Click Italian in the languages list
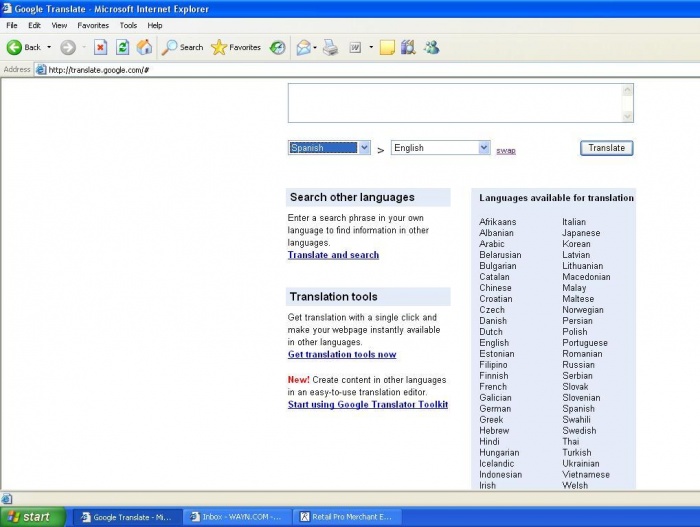The image size is (700, 527). [574, 222]
